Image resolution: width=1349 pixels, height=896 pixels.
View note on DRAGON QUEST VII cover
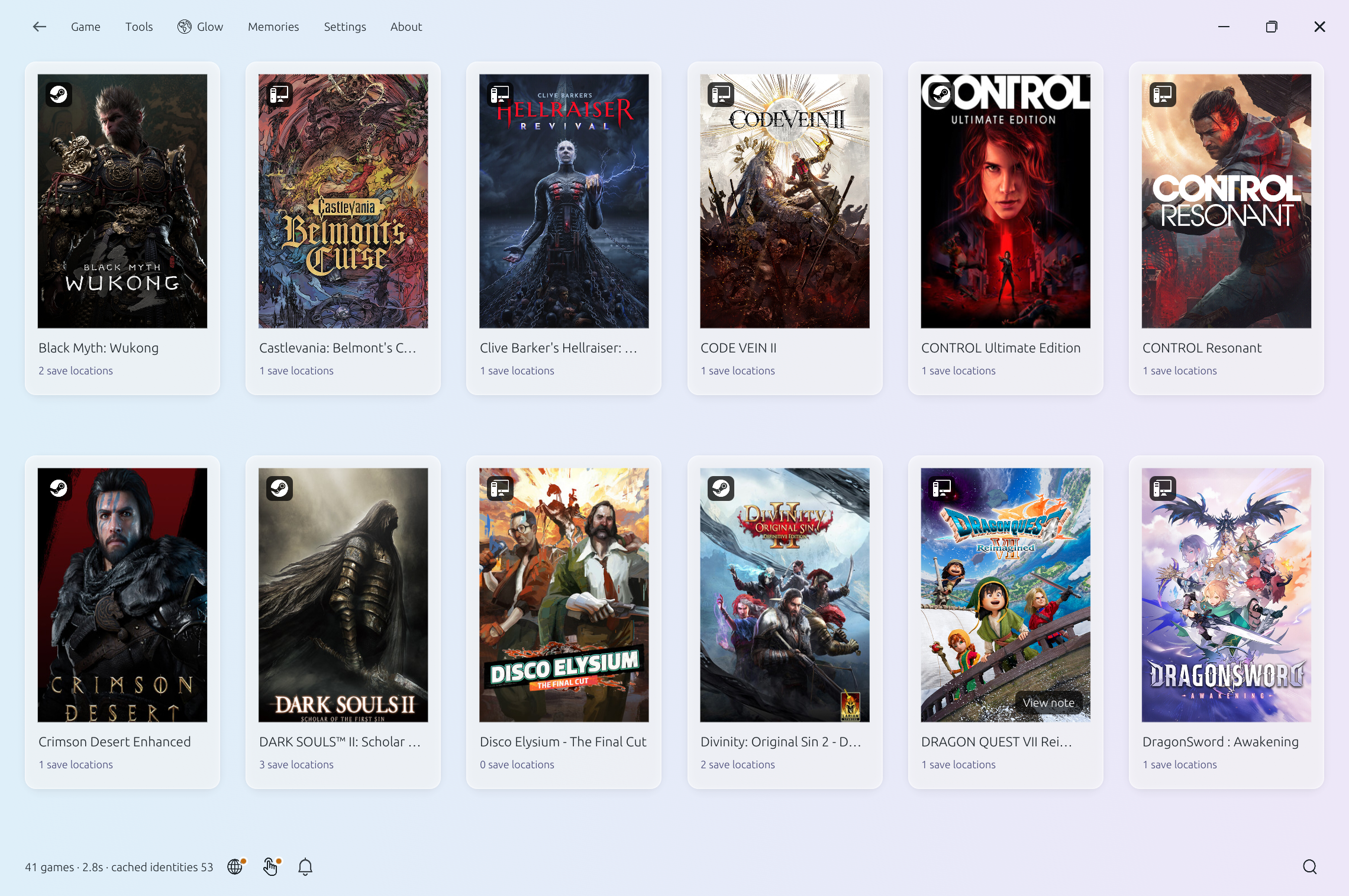click(x=1048, y=703)
